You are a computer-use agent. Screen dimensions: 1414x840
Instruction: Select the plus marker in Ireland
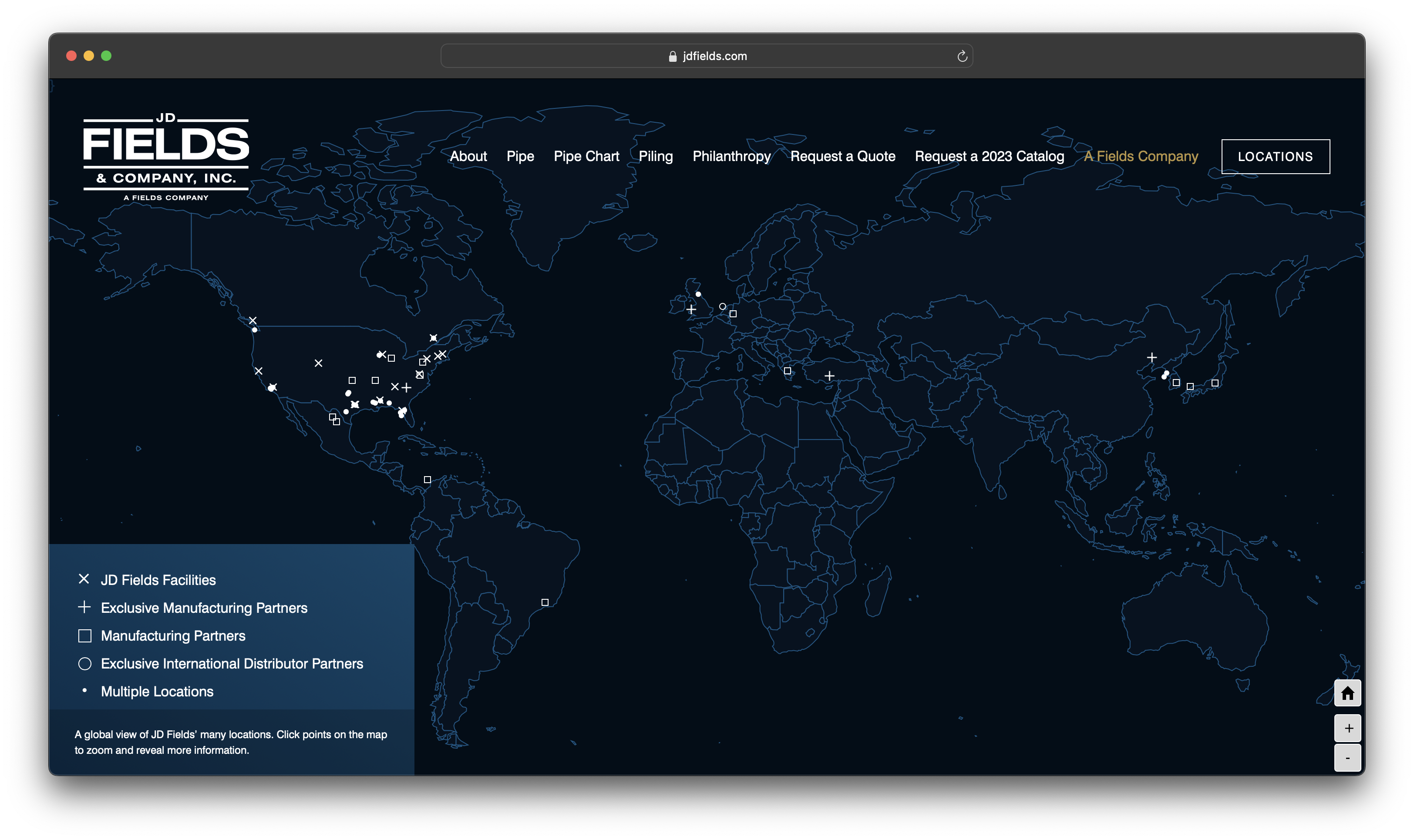tap(691, 309)
